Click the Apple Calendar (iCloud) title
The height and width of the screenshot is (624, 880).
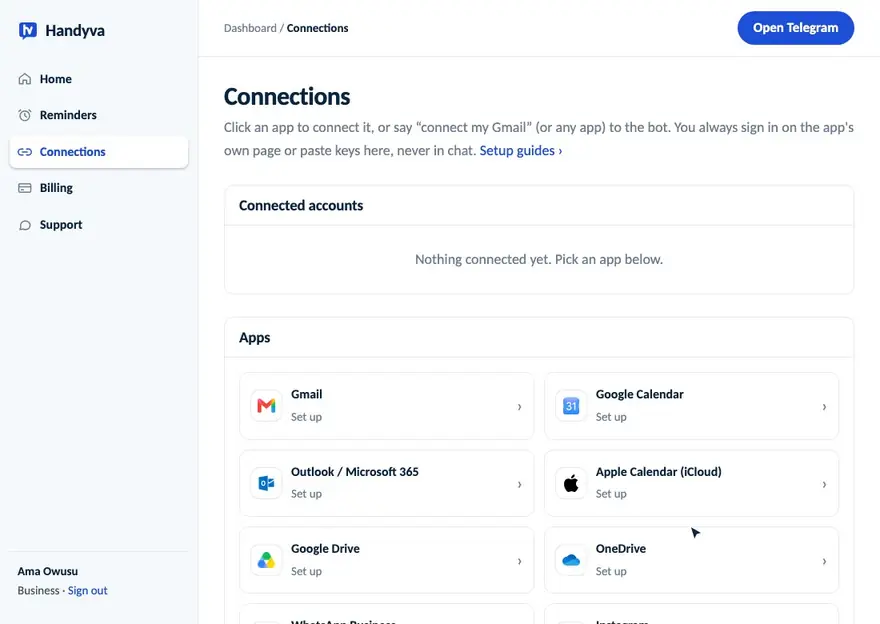tap(658, 472)
